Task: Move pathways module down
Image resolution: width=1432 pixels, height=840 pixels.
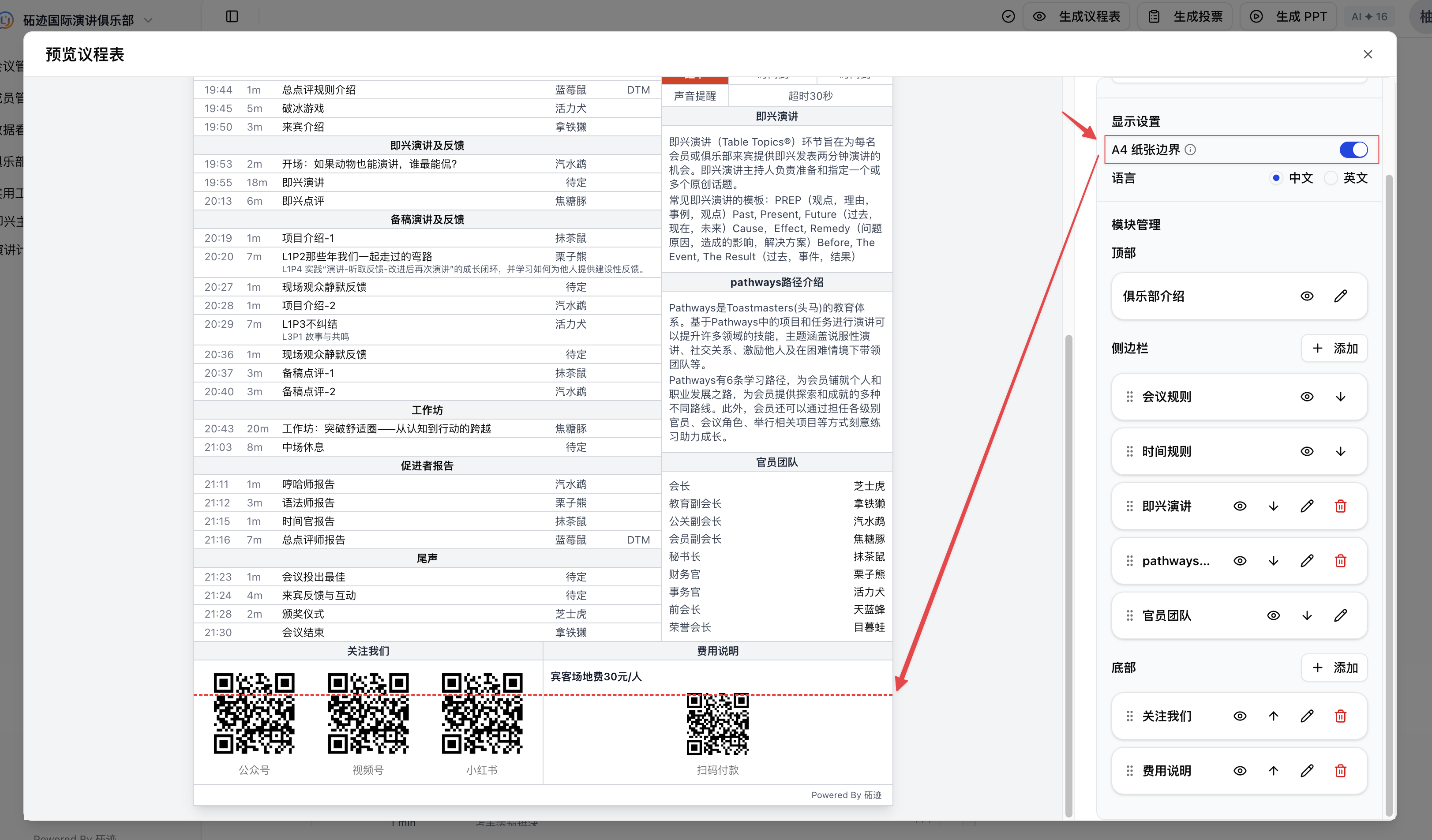Action: pos(1274,561)
